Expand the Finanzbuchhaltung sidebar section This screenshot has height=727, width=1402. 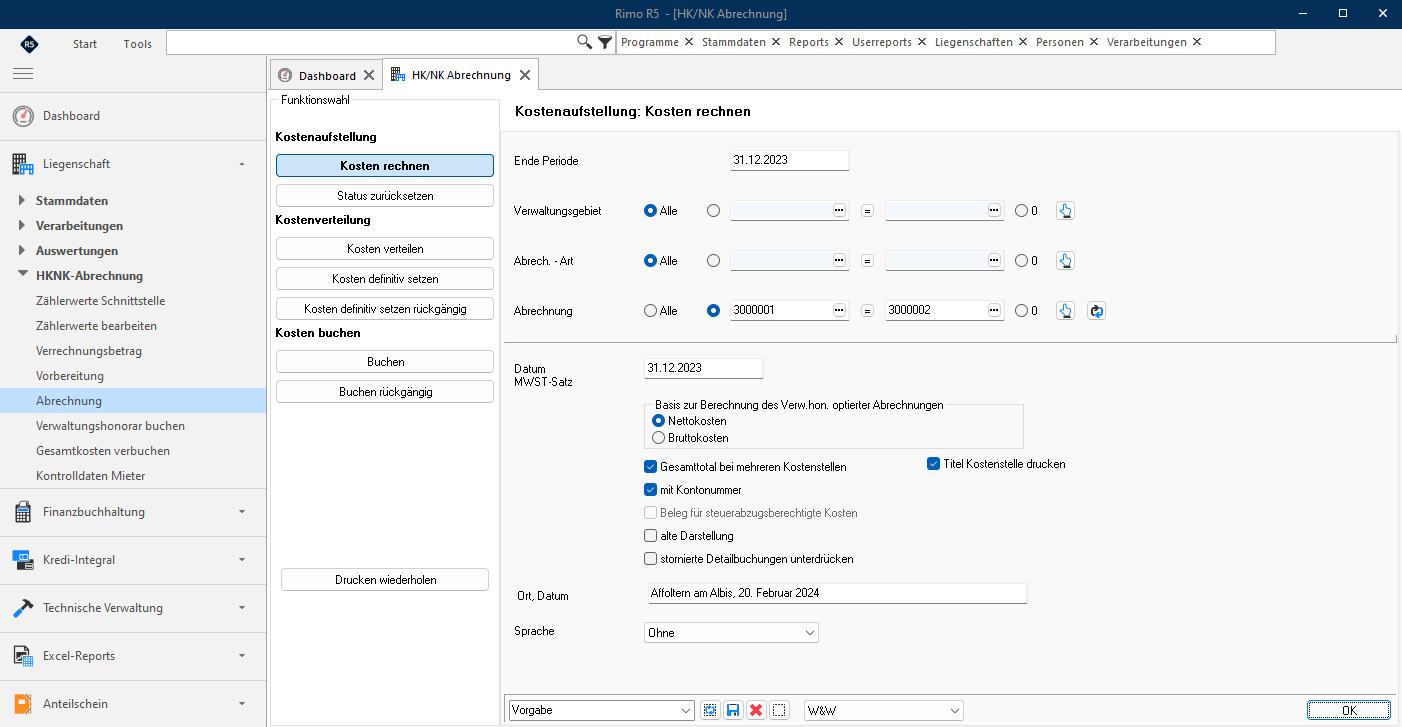[x=133, y=512]
